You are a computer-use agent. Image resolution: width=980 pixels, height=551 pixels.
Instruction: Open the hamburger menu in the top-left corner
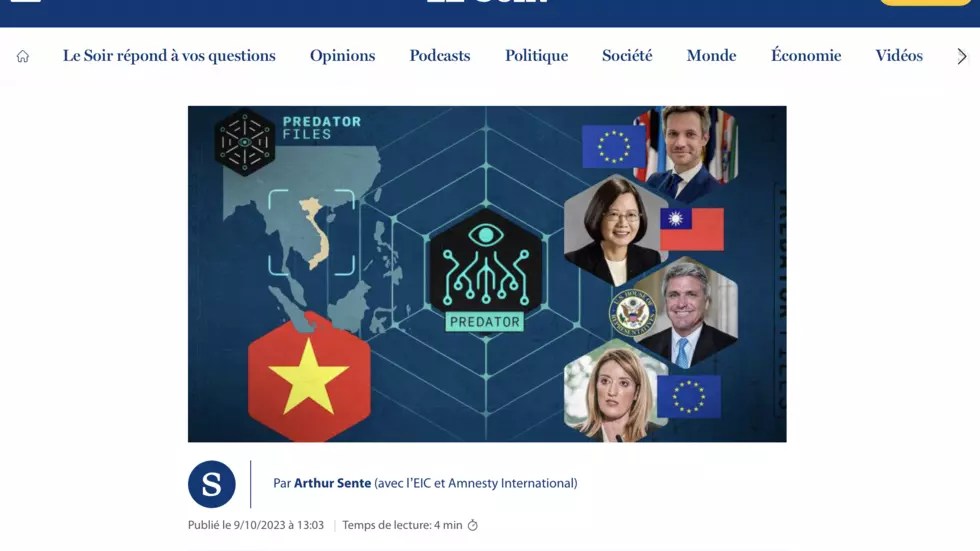[26, 1]
